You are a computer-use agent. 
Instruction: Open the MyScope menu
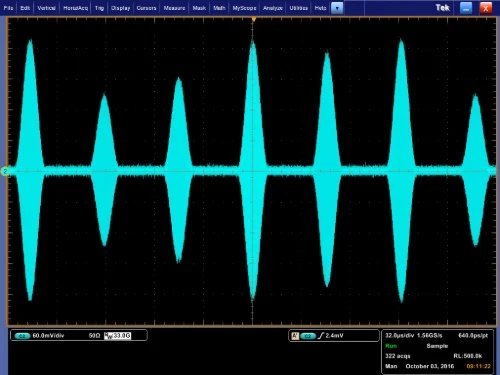tap(245, 8)
